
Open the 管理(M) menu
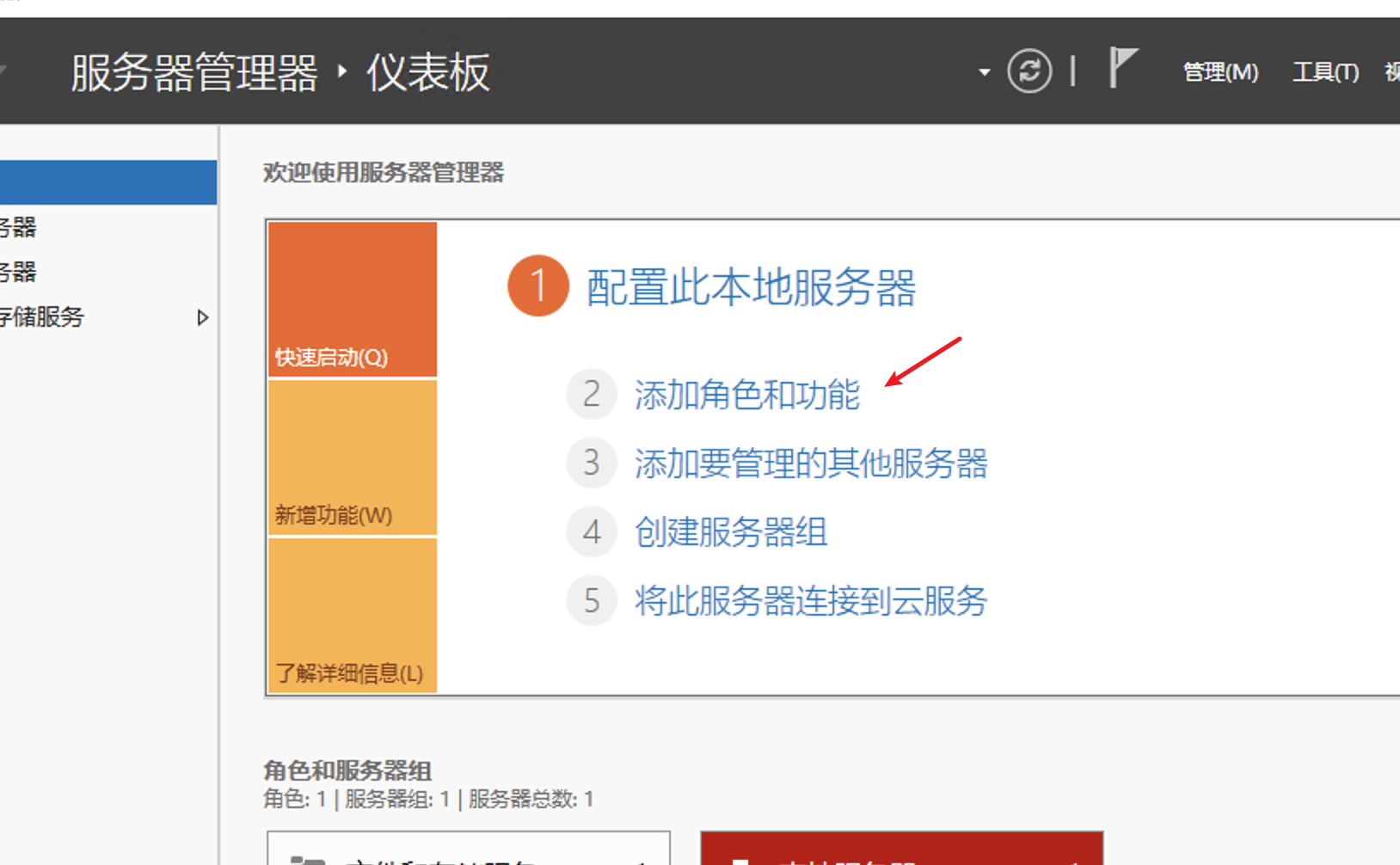pos(1220,72)
